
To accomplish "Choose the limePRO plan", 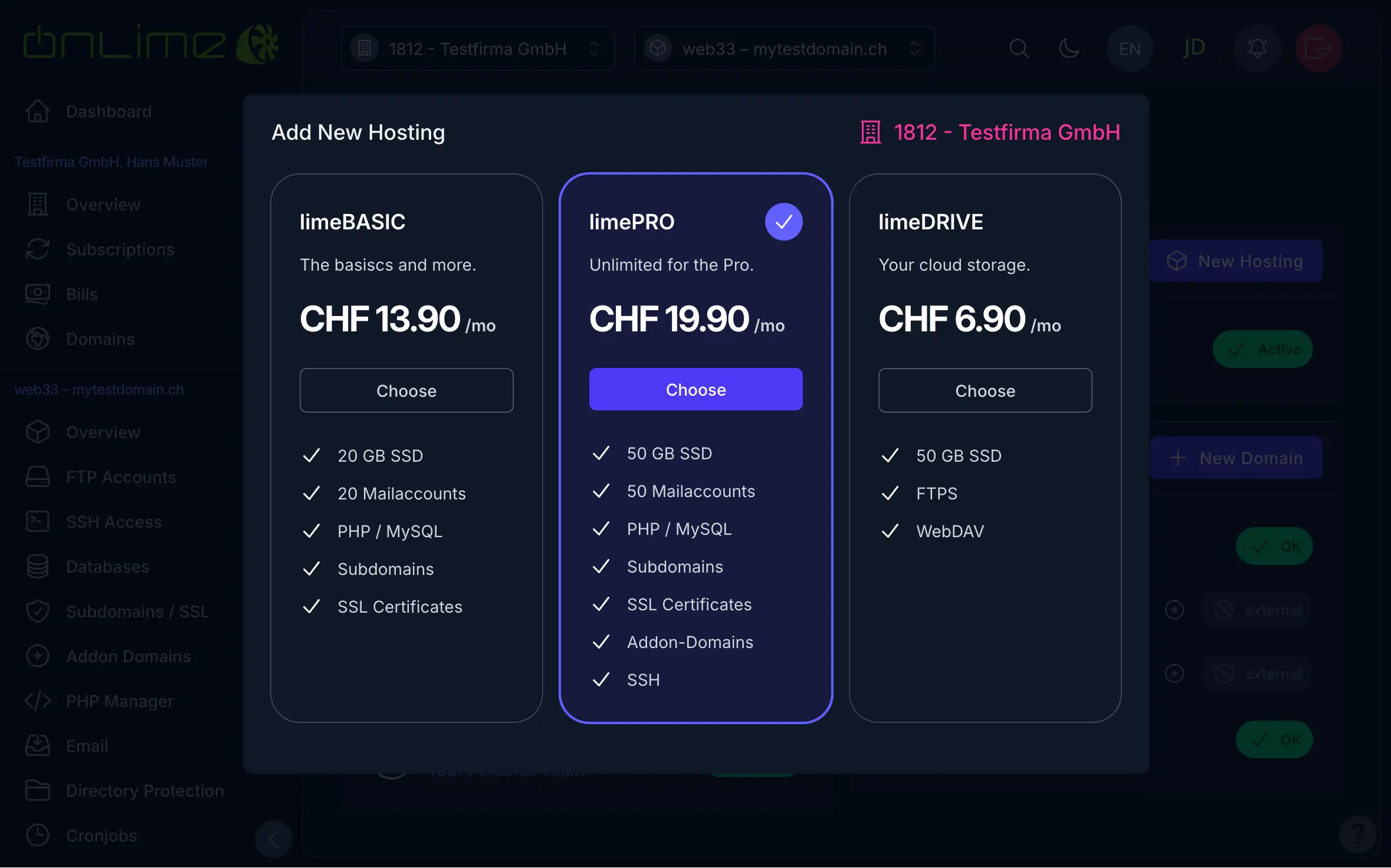I will click(x=695, y=389).
